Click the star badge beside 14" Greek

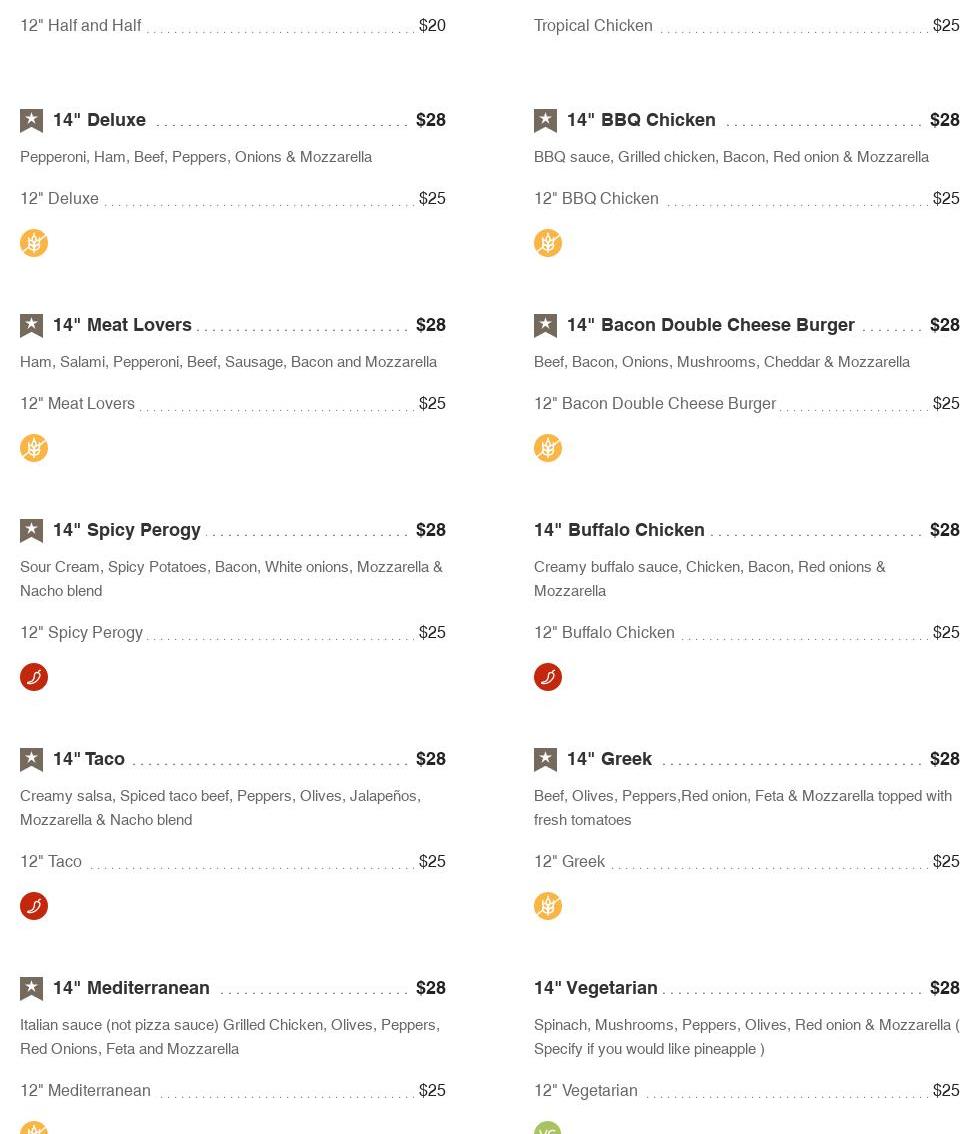pyautogui.click(x=545, y=760)
